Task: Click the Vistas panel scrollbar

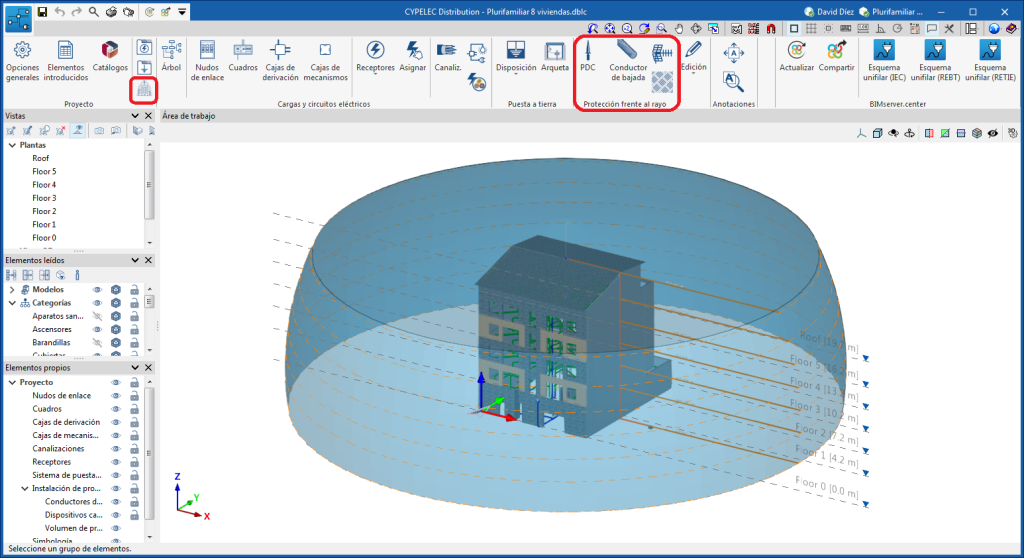Action: click(x=150, y=185)
